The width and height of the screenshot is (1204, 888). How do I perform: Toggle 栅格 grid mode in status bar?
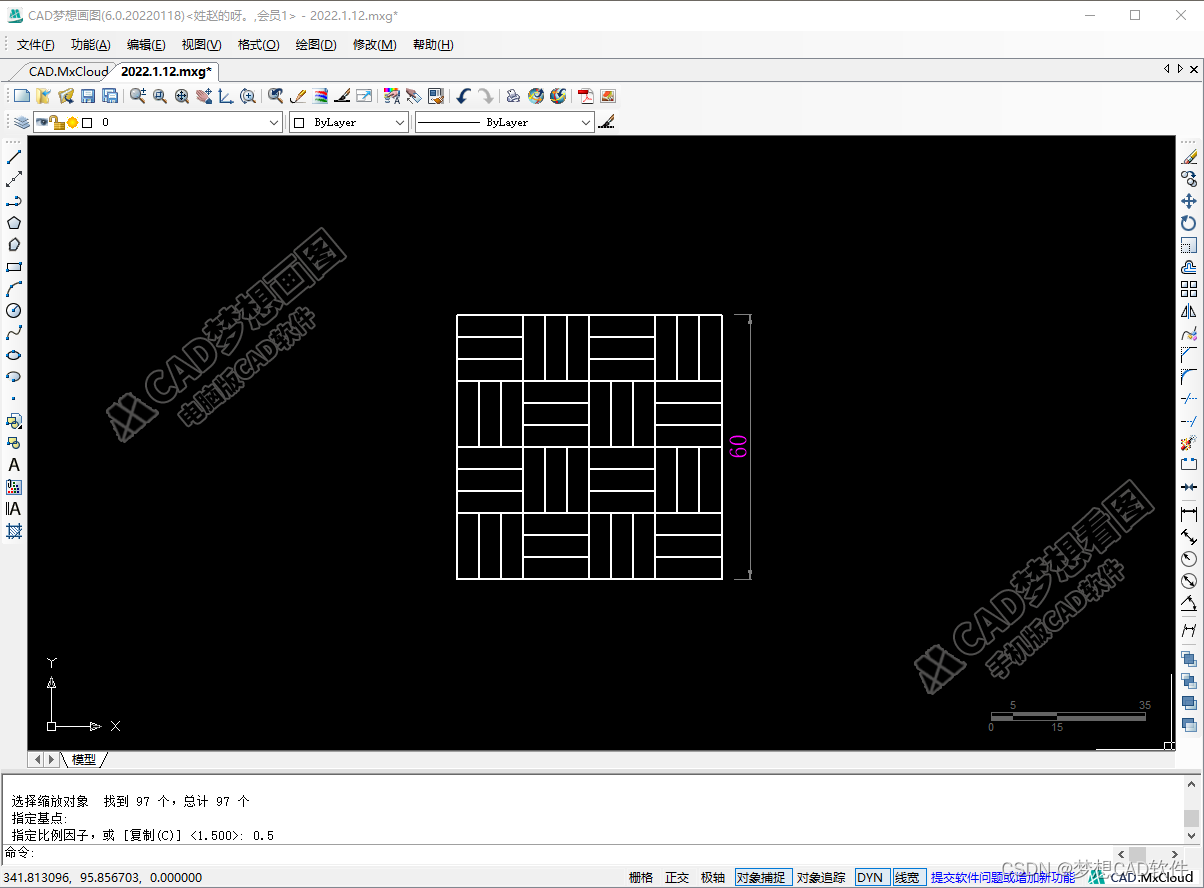tap(641, 877)
